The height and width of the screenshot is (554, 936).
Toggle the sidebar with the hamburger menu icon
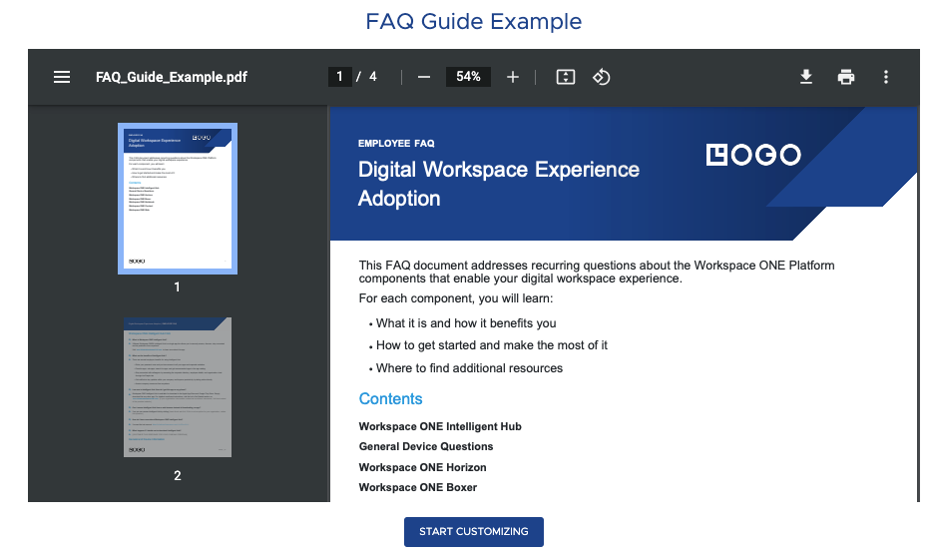pyautogui.click(x=61, y=77)
